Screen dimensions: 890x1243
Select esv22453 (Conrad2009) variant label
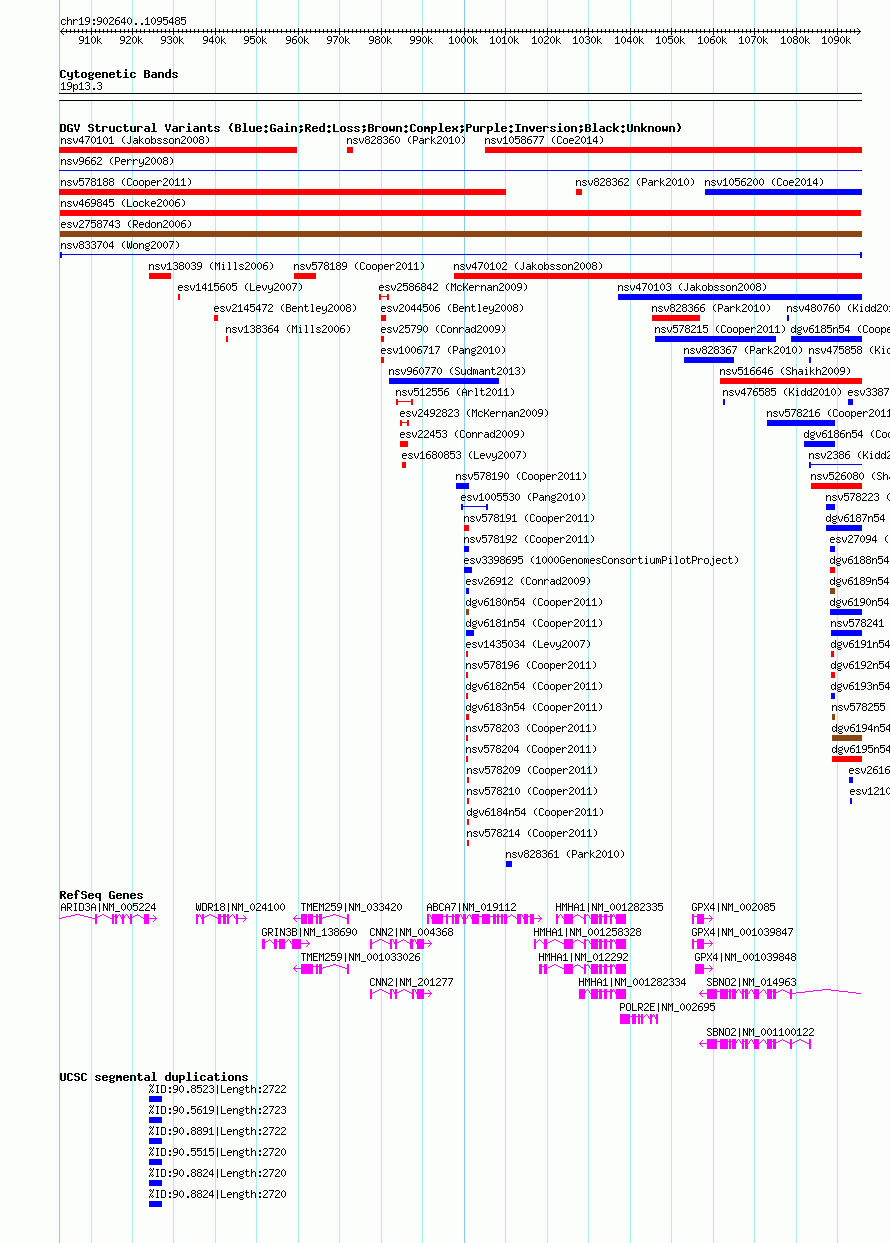point(462,434)
